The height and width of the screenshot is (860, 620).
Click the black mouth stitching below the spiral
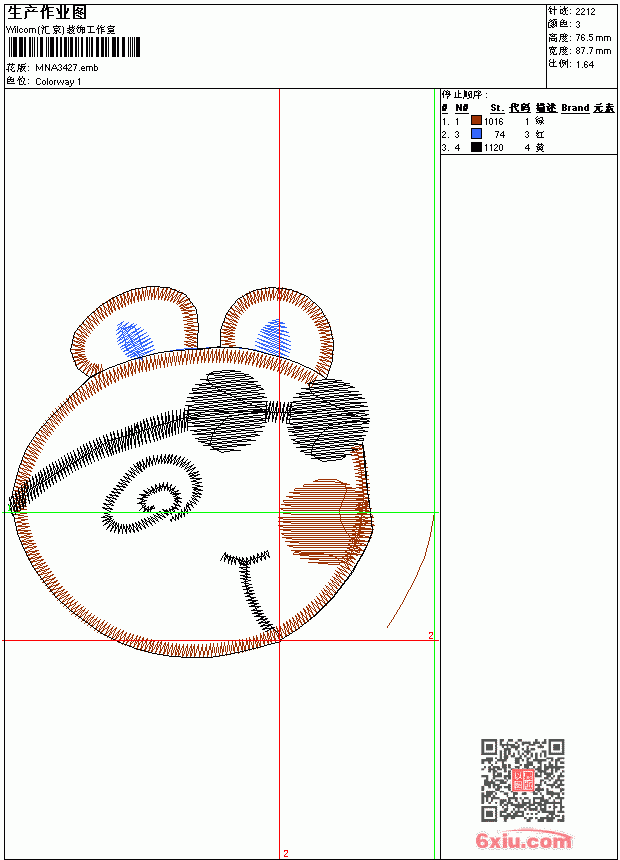[251, 592]
